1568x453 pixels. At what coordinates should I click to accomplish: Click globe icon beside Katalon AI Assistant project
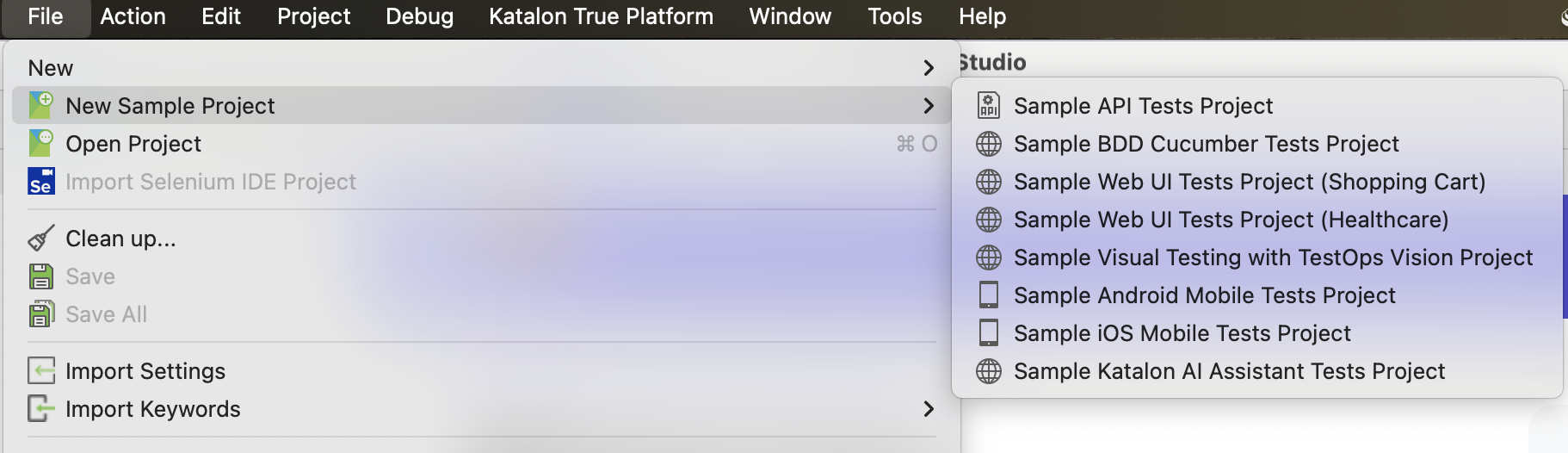pyautogui.click(x=989, y=370)
